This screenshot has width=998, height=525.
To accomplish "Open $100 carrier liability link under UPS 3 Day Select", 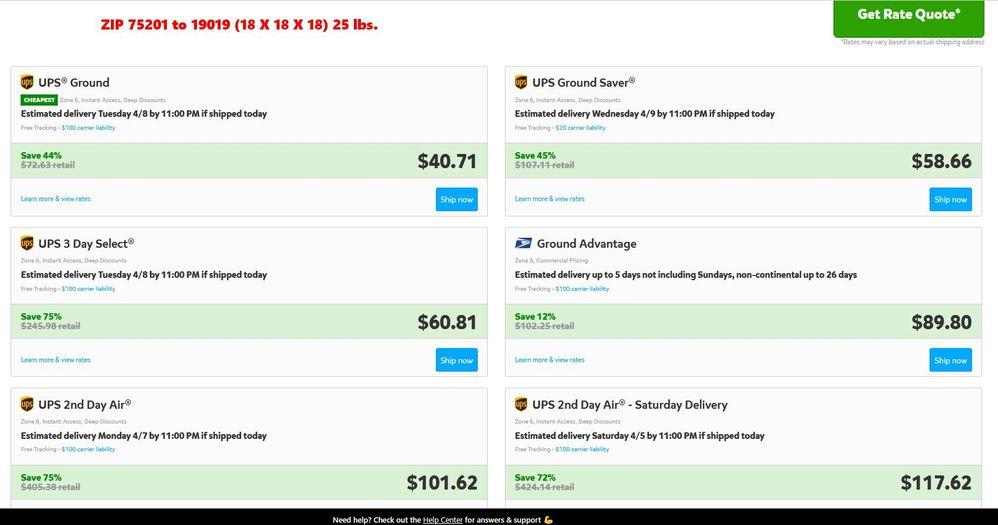I will (88, 289).
